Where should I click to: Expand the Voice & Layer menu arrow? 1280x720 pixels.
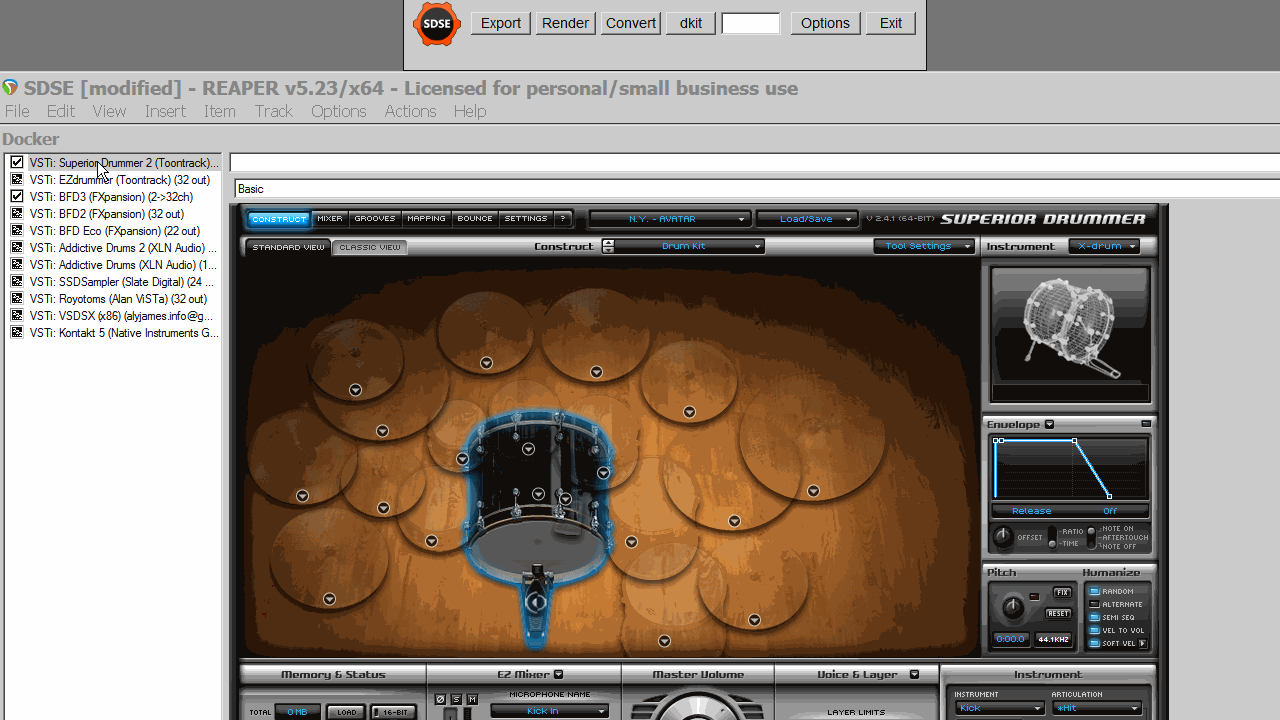click(x=915, y=675)
